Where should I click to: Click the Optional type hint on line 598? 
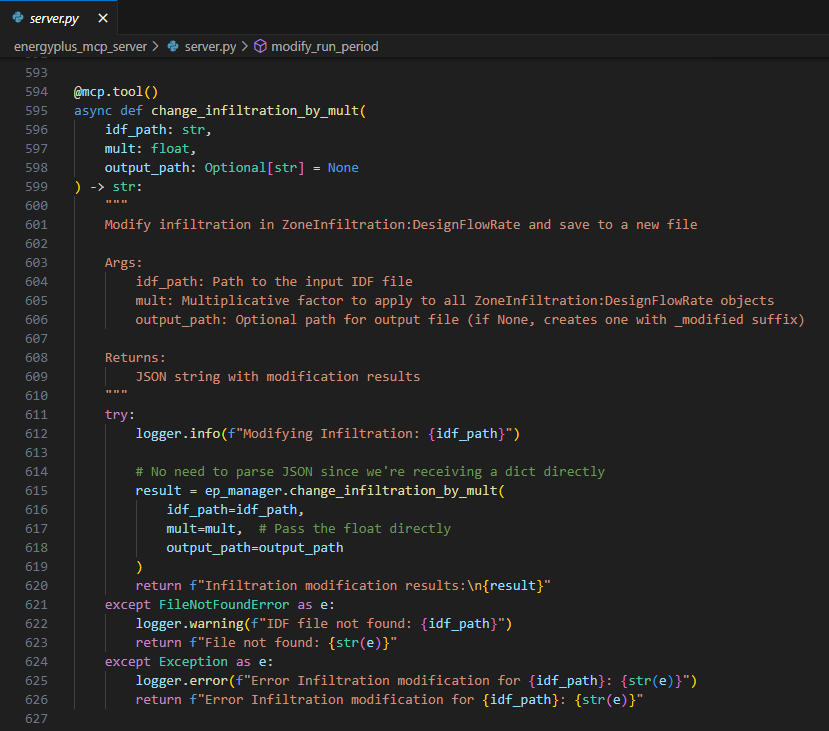234,167
